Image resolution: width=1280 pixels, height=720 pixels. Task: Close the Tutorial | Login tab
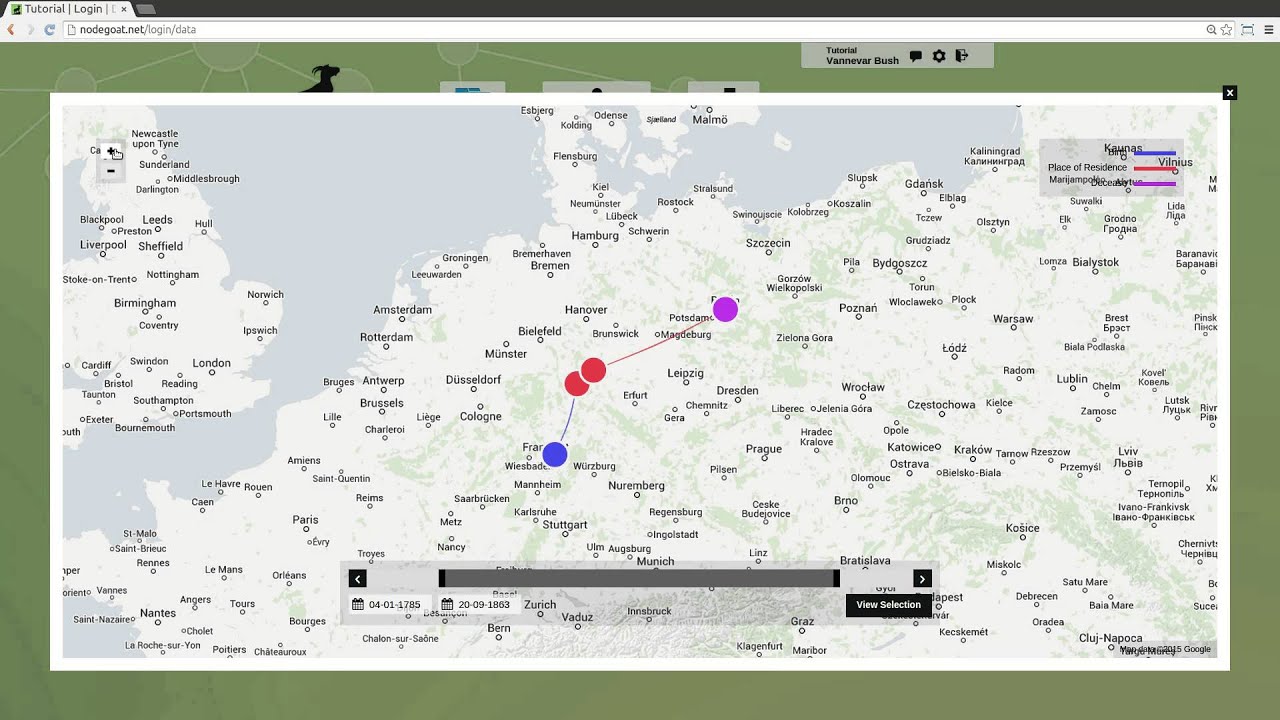tap(124, 9)
